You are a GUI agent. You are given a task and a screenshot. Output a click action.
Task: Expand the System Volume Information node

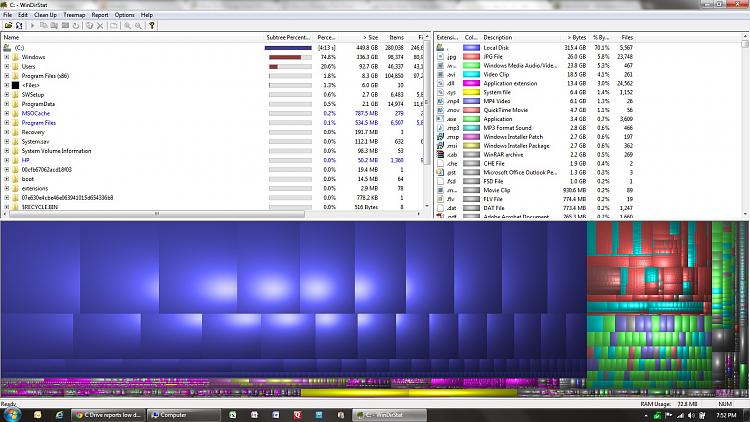(x=7, y=151)
